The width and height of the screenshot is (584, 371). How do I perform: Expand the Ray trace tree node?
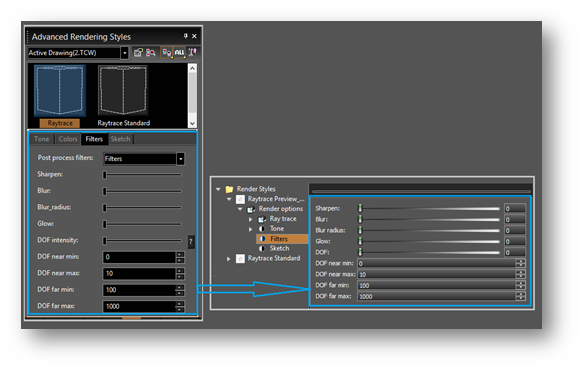point(251,219)
